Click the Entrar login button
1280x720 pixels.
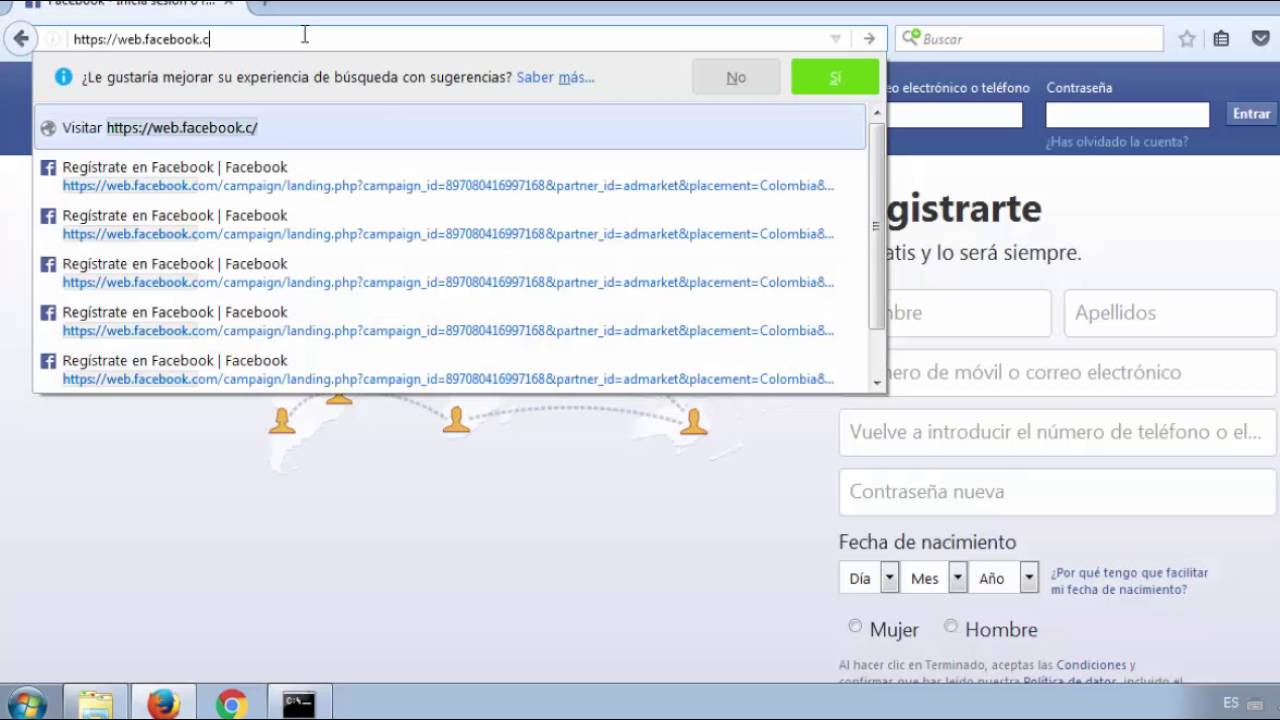(1251, 114)
